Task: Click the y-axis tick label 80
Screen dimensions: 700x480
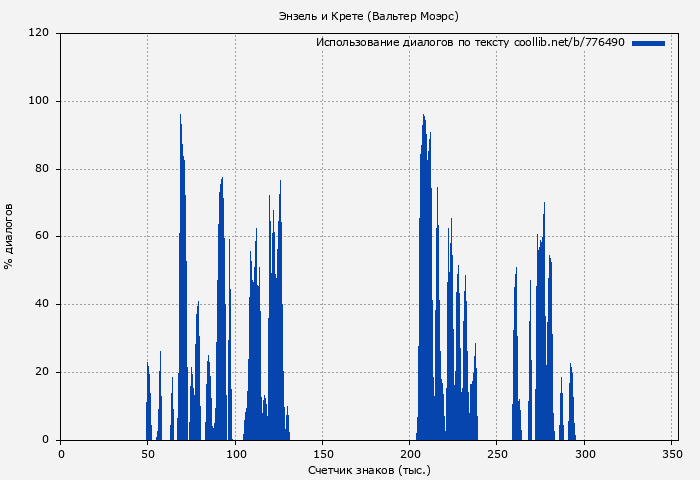Action: coord(42,169)
